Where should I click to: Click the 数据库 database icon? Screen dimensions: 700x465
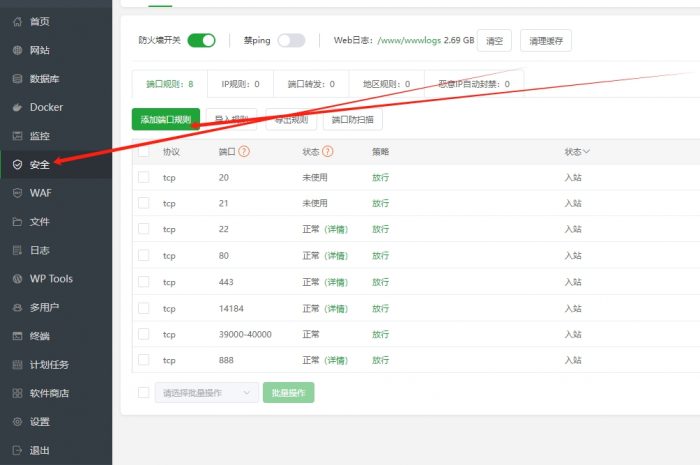pos(17,79)
